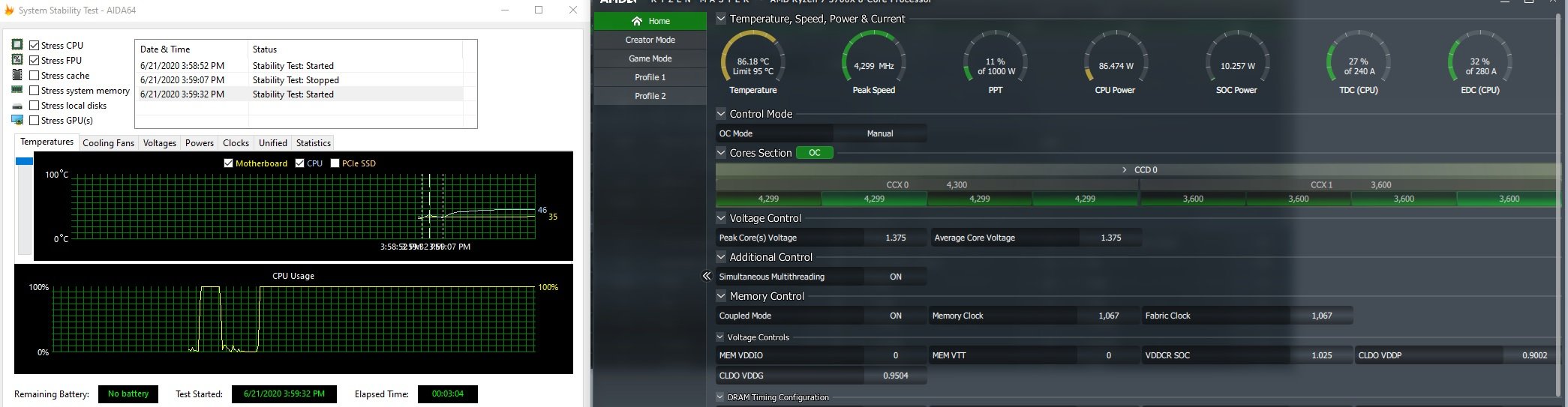Collapse the Additional Control section
Screen dimensions: 1568x407
click(x=721, y=257)
